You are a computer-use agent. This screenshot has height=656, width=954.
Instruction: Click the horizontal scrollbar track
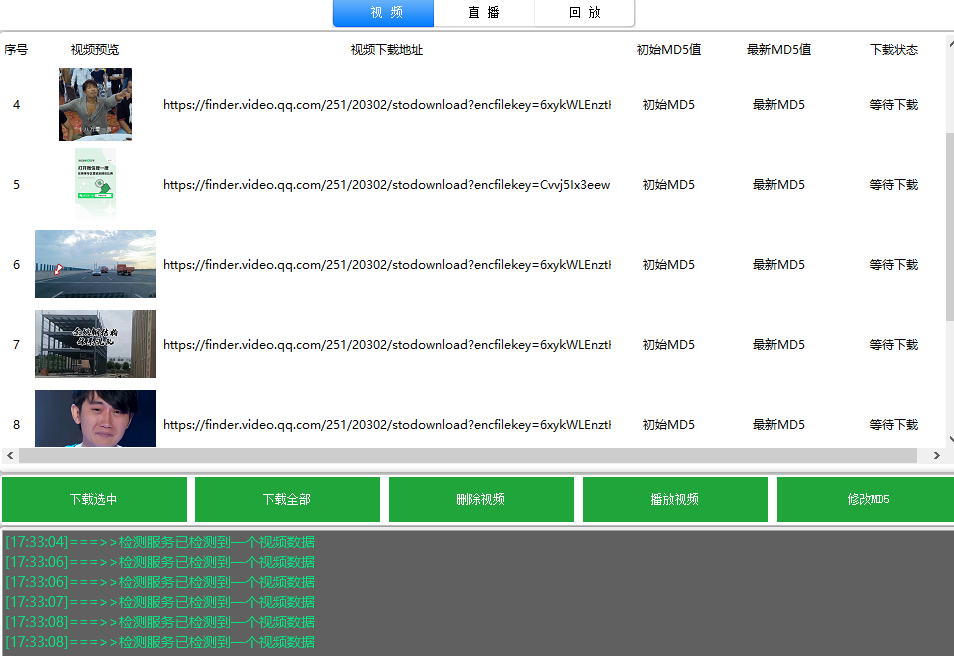[470, 455]
